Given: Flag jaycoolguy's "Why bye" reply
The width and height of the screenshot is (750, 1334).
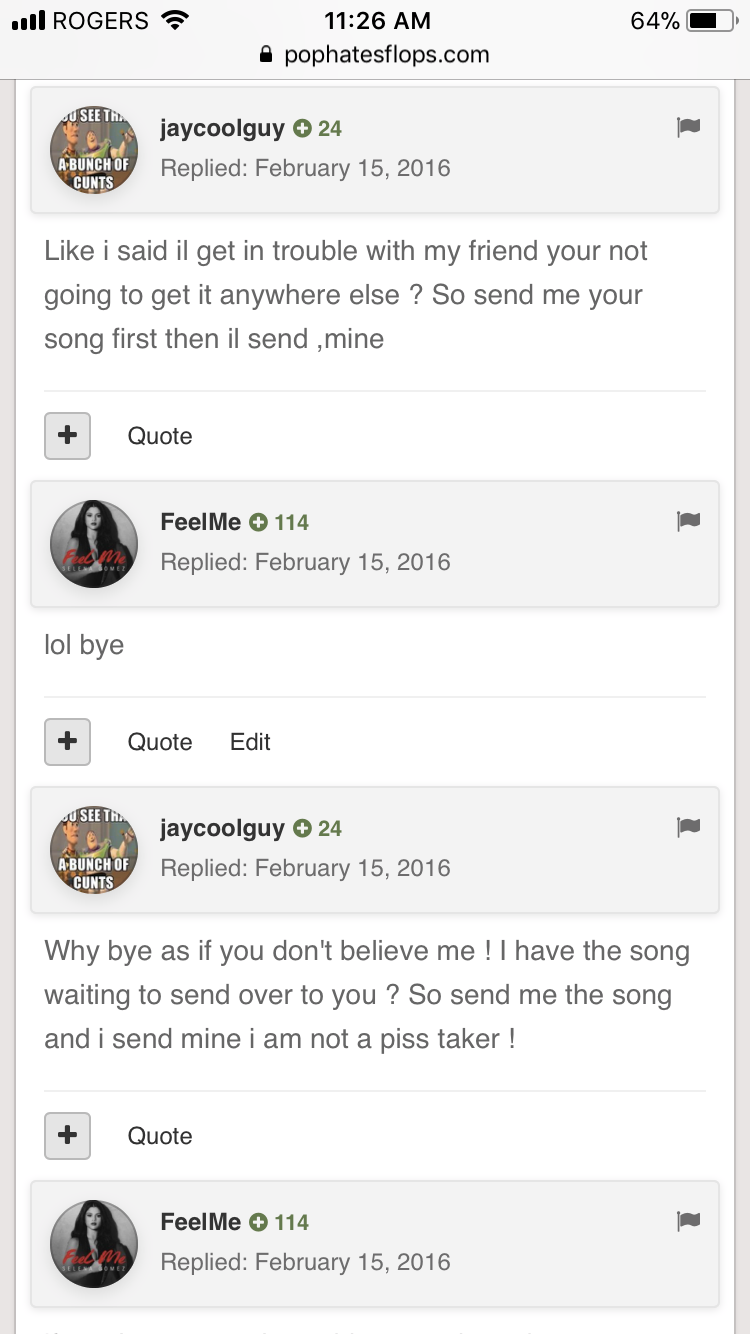Looking at the screenshot, I should (688, 827).
